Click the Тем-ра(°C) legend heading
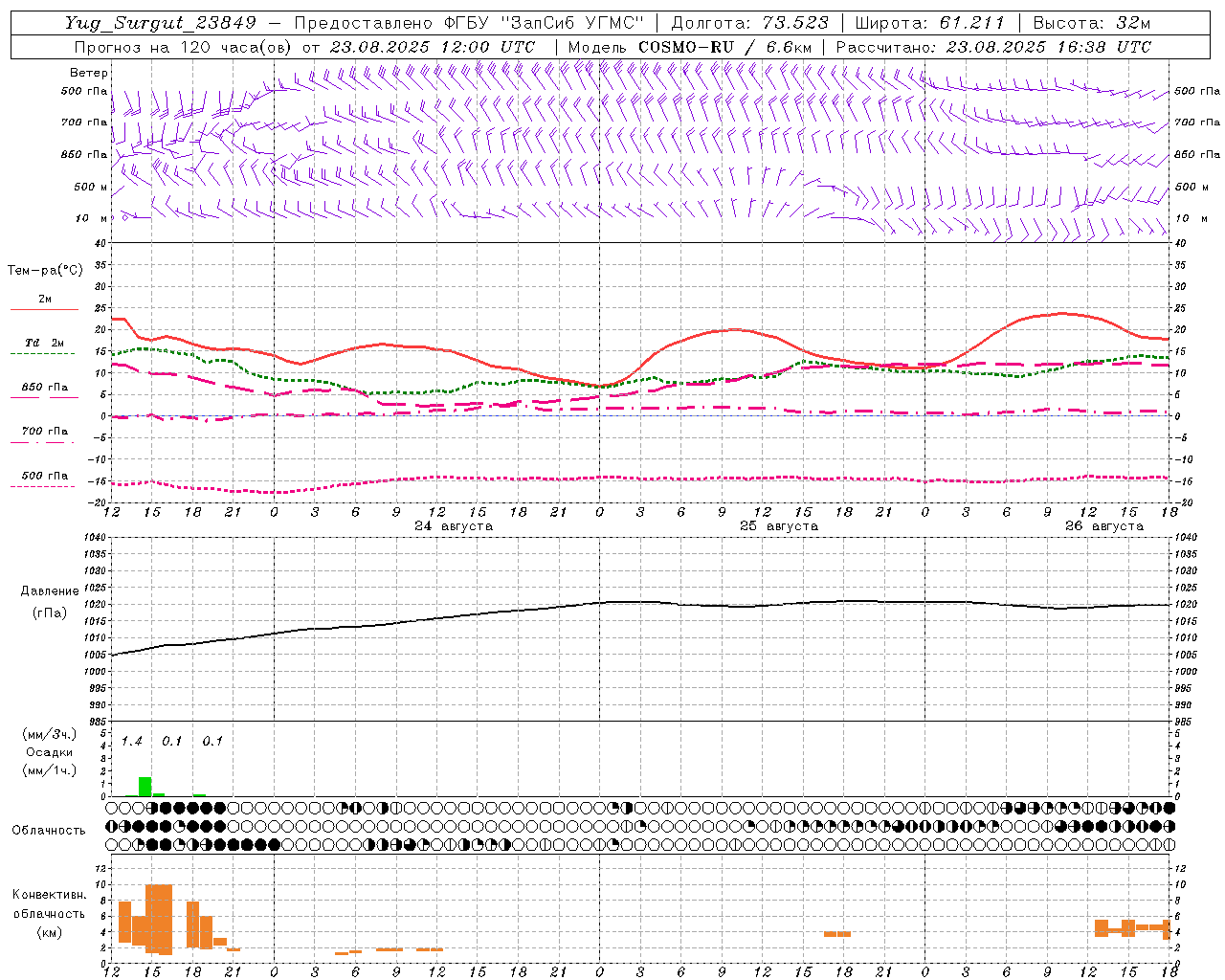 [x=45, y=271]
